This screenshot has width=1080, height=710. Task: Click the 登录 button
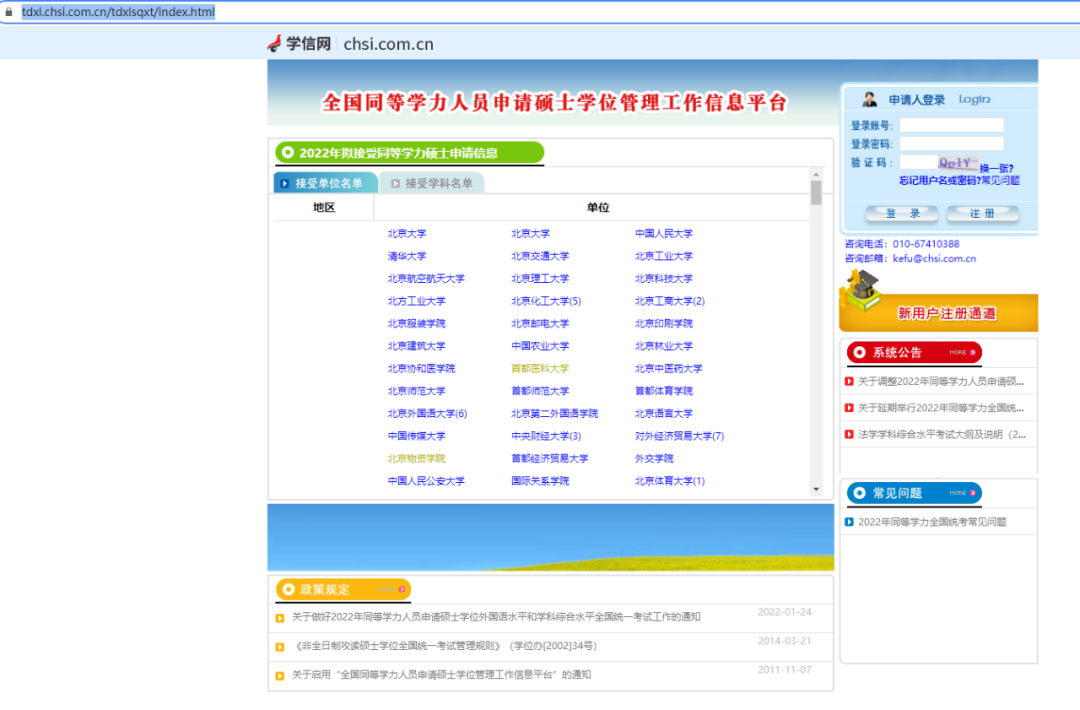click(x=902, y=213)
